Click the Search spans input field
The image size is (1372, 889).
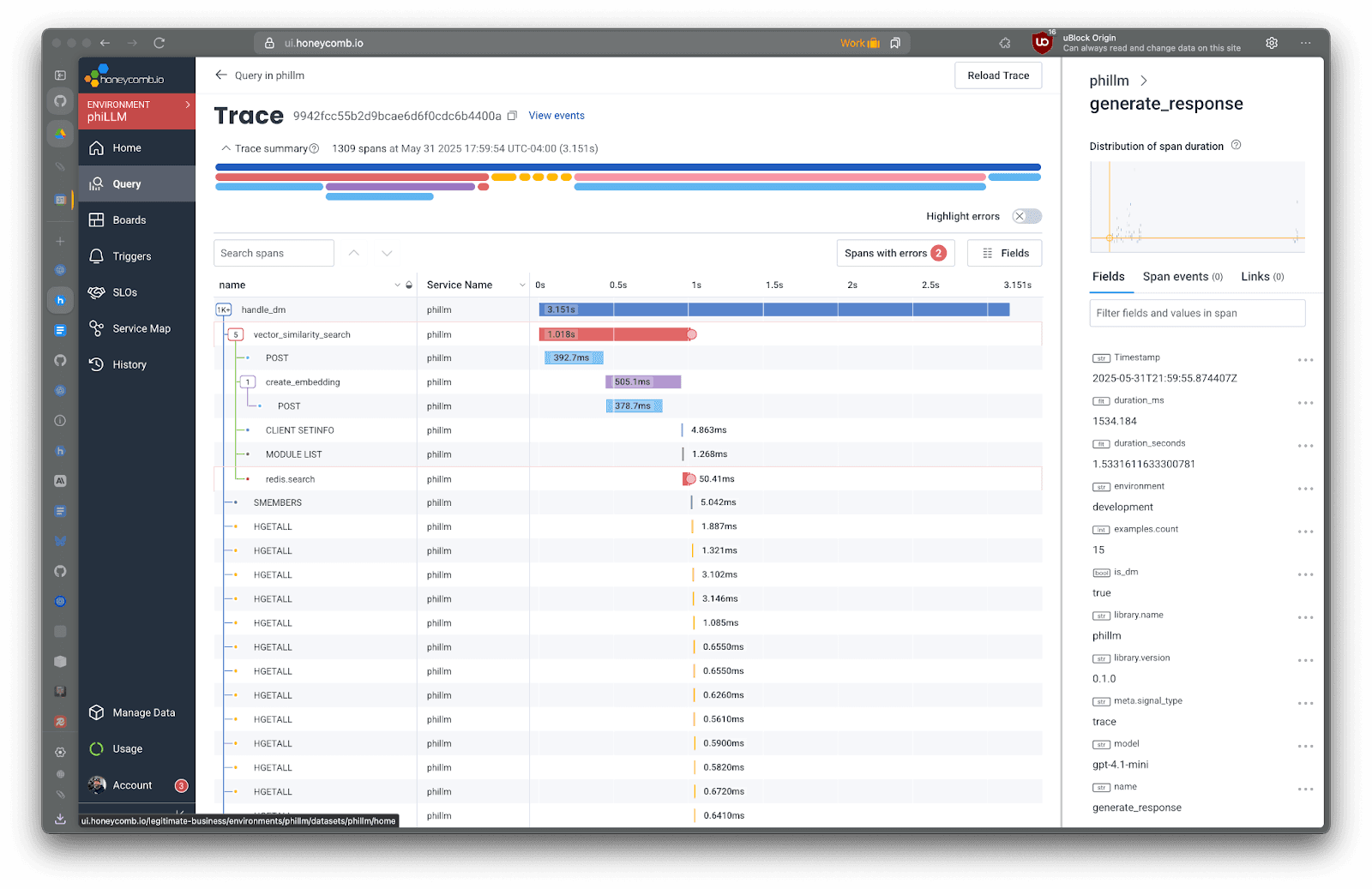click(274, 253)
